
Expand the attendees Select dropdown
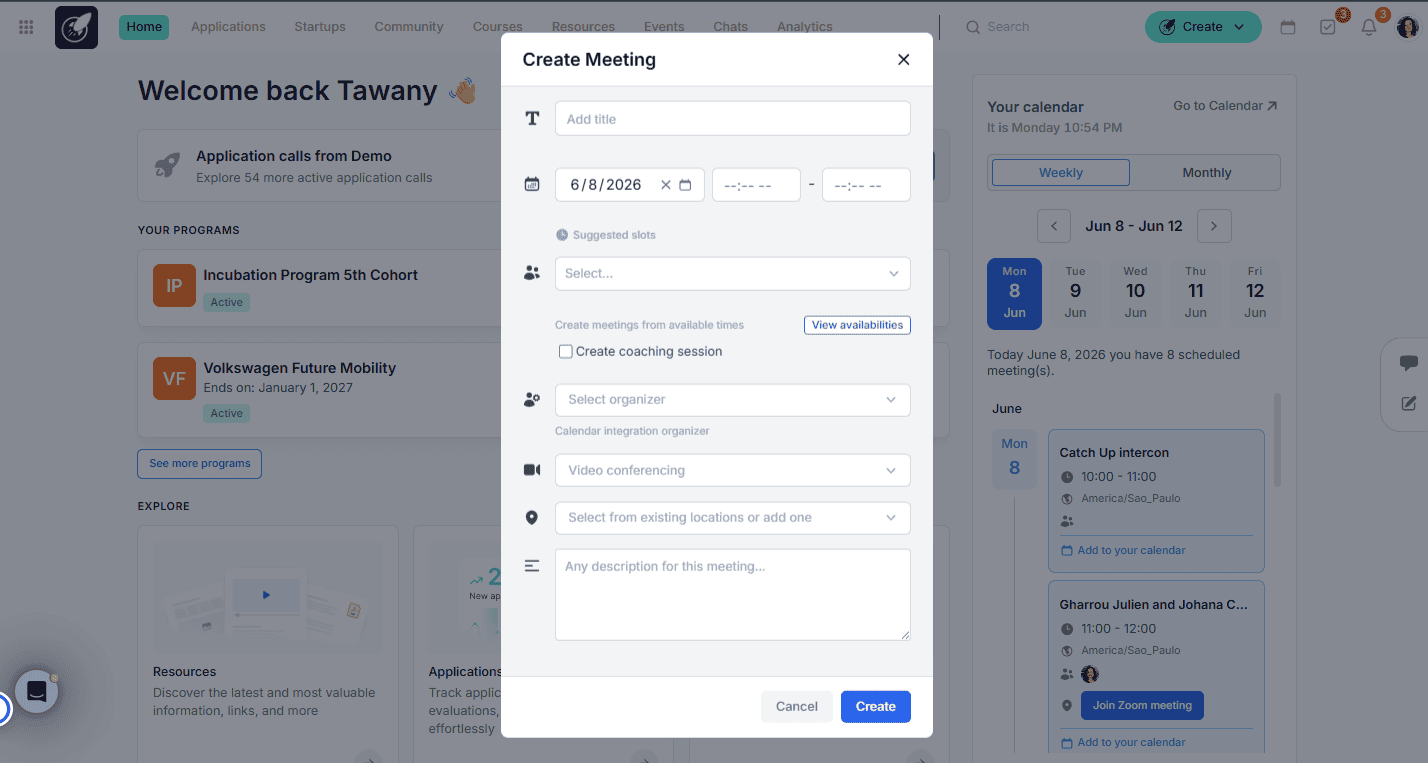tap(732, 274)
